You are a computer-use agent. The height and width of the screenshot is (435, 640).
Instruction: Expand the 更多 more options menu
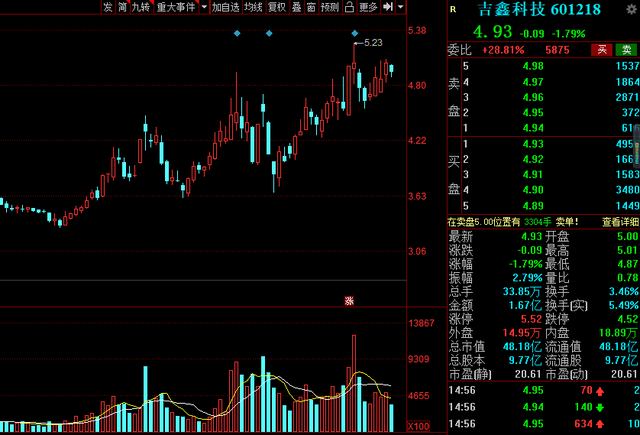click(368, 7)
